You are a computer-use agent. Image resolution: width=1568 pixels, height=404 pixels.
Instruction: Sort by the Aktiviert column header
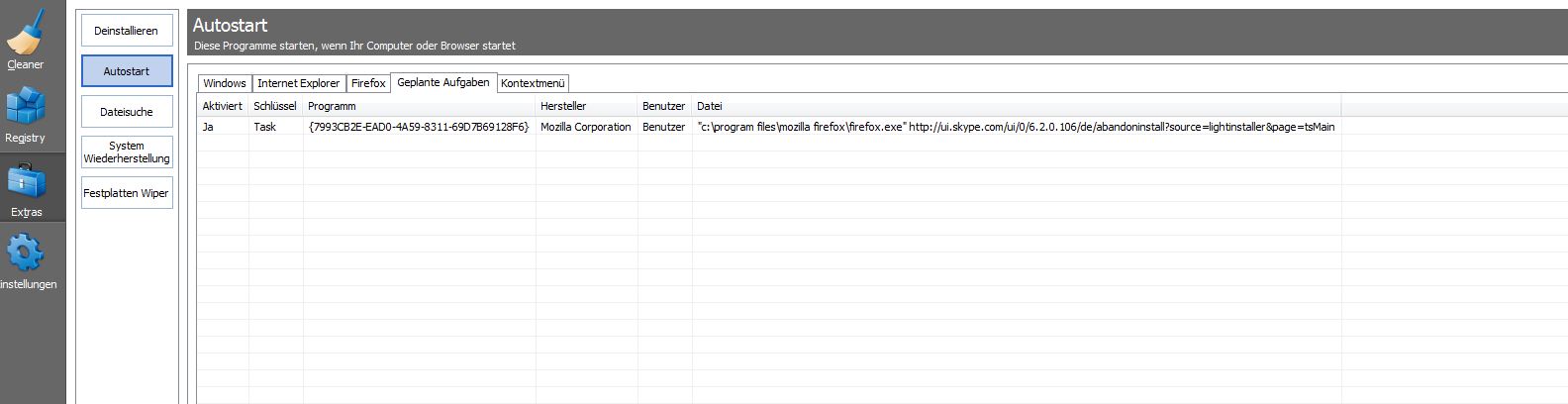(222, 106)
